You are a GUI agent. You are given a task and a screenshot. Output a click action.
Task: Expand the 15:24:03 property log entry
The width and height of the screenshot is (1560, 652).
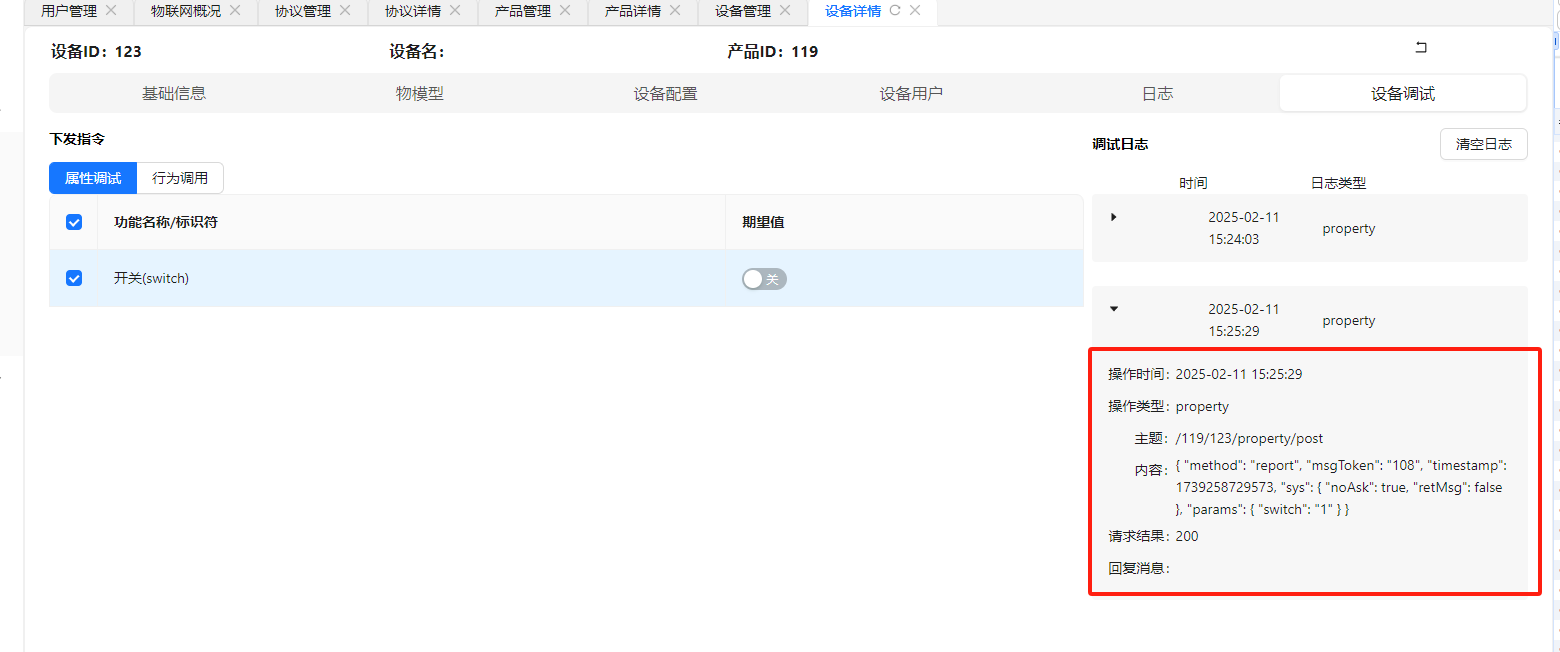pos(1114,217)
